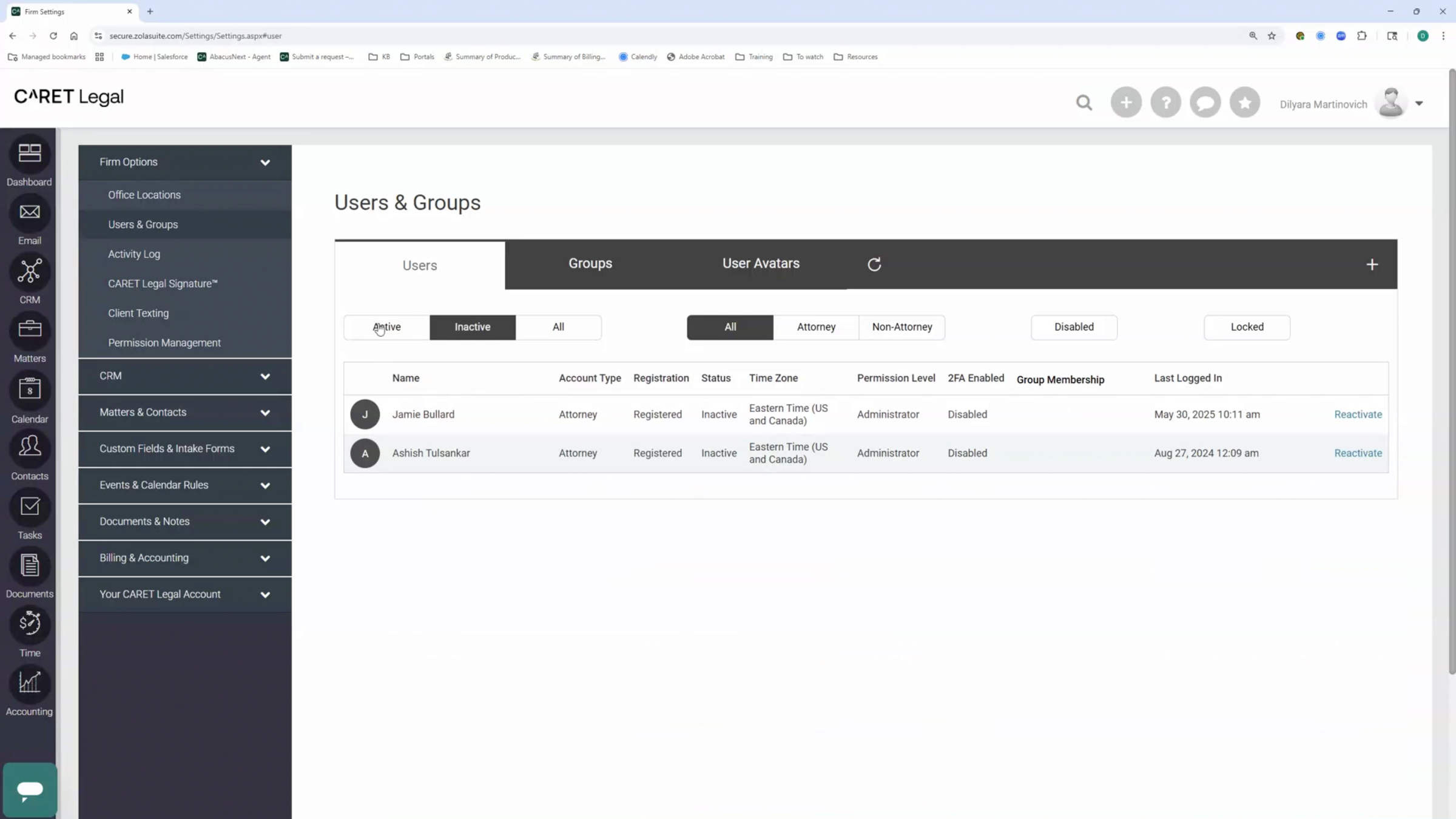Open the messages speech bubble icon
The image size is (1456, 819).
(x=1205, y=103)
